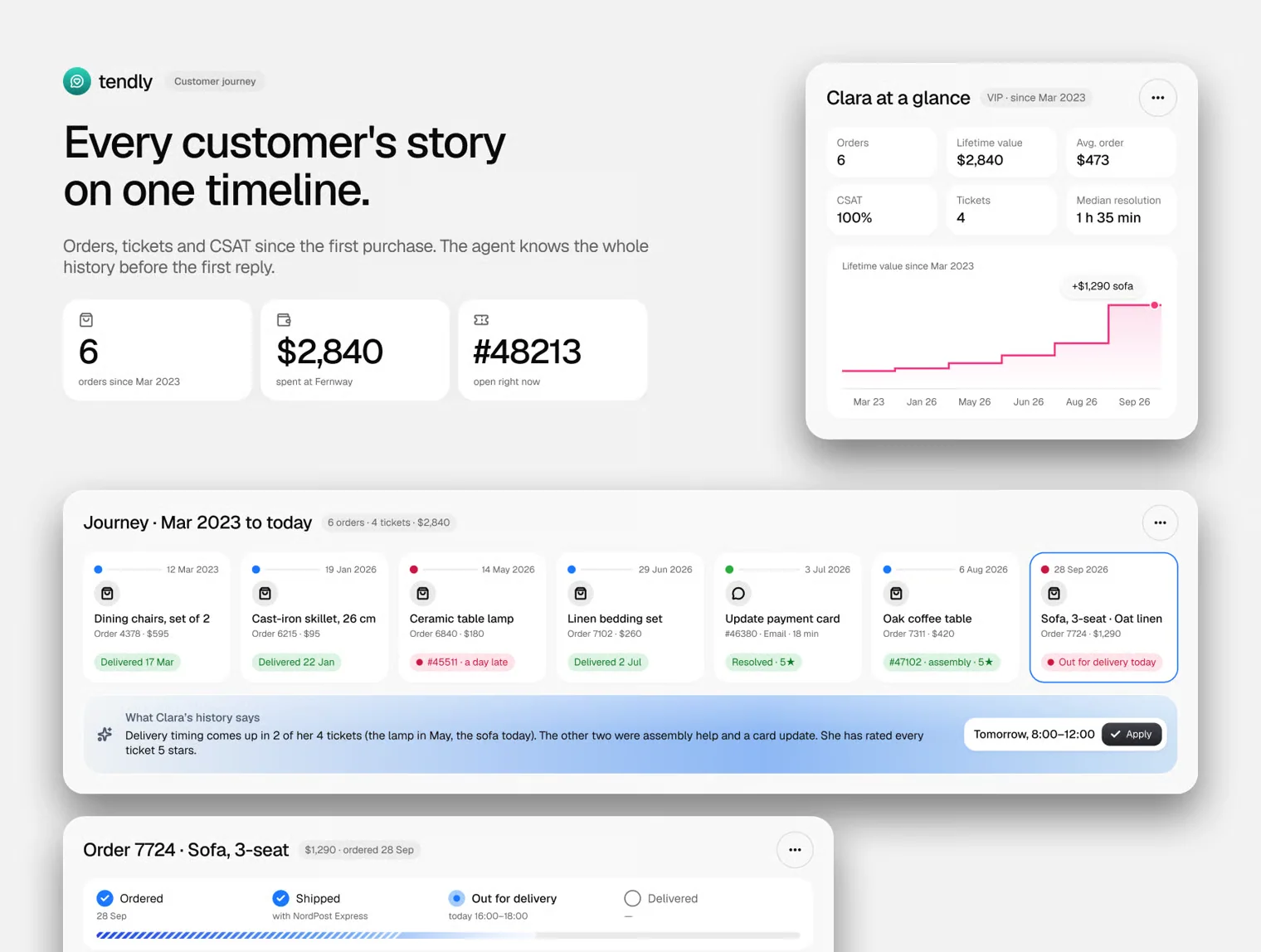
Task: Click the Avg. order $473 tile
Action: [x=1121, y=152]
